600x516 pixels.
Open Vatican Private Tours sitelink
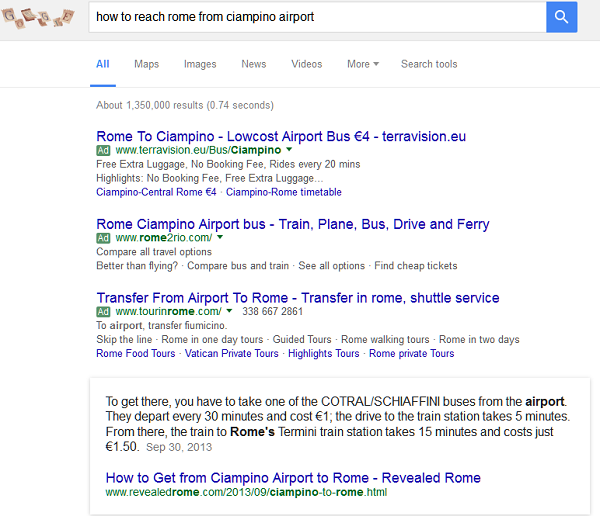232,353
